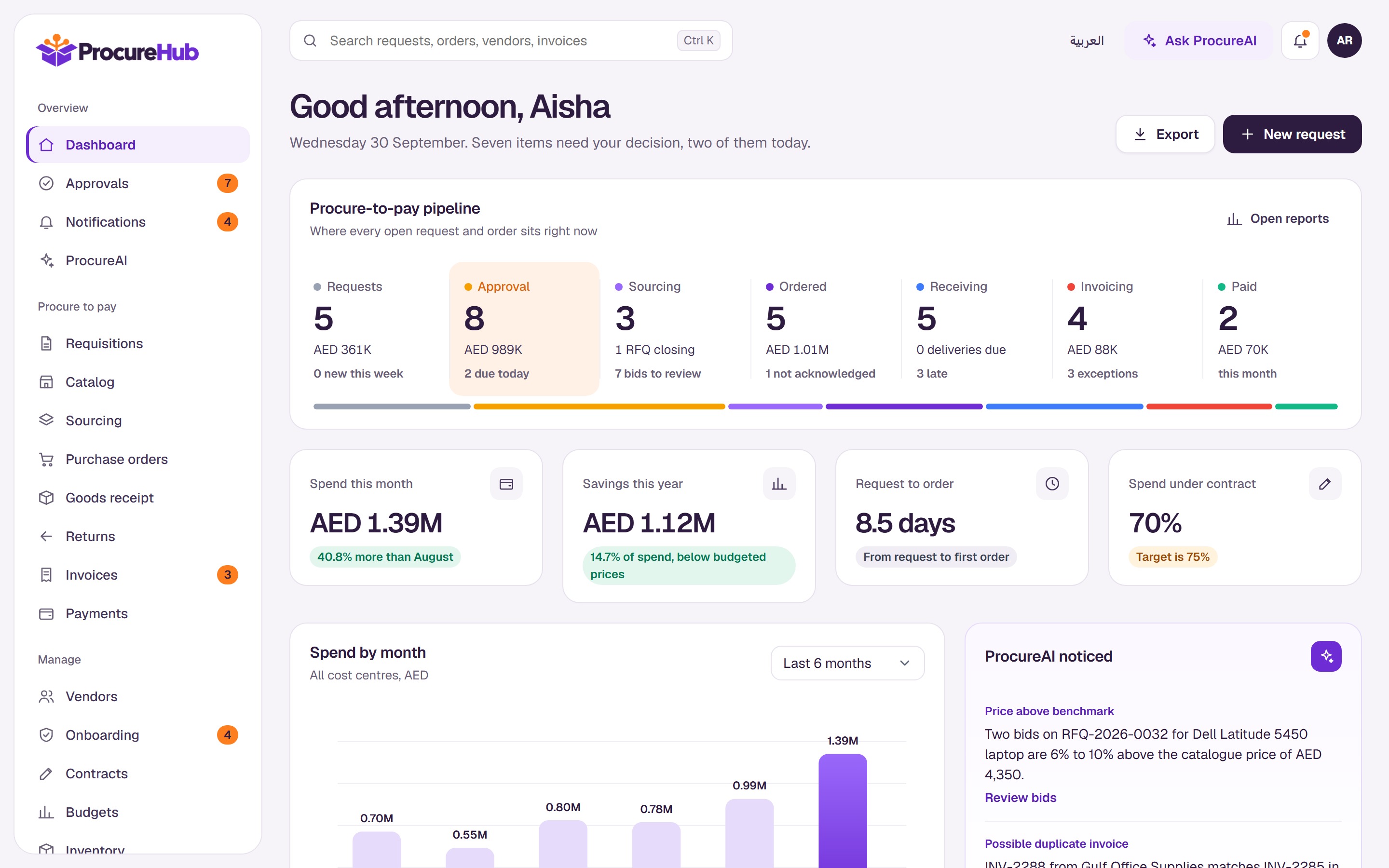Open Approvals in sidebar
This screenshot has height=868, width=1389.
coord(138,183)
